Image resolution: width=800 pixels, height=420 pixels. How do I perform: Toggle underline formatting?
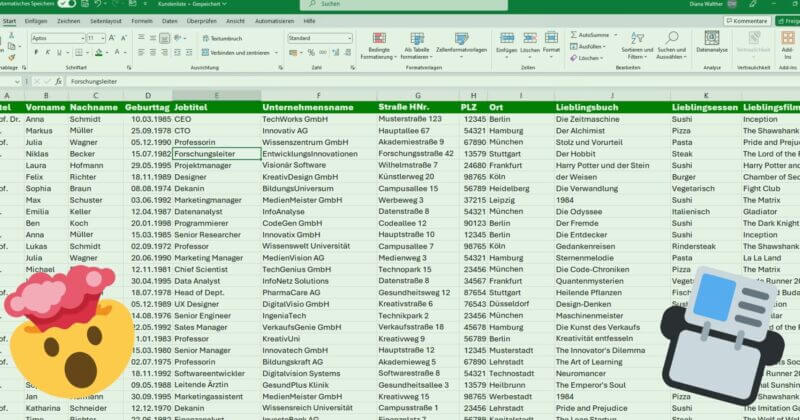coord(59,53)
